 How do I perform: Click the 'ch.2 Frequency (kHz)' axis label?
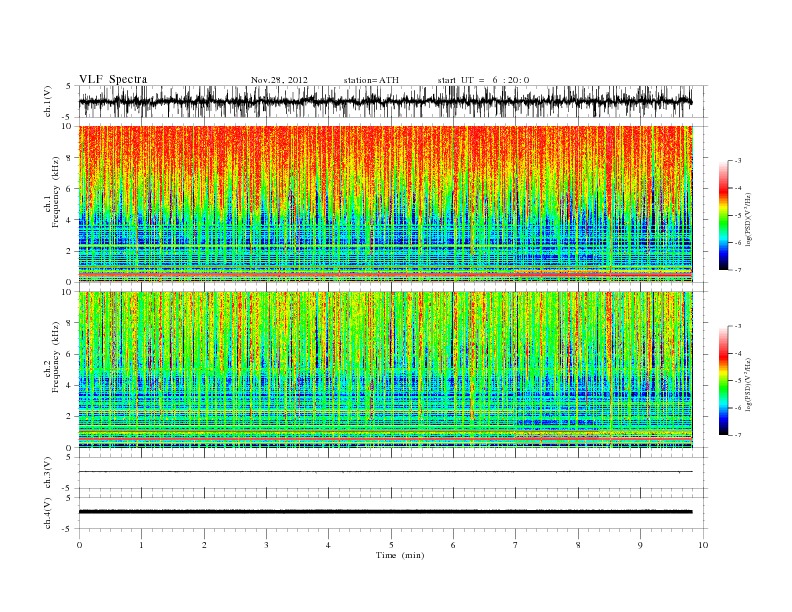point(52,357)
